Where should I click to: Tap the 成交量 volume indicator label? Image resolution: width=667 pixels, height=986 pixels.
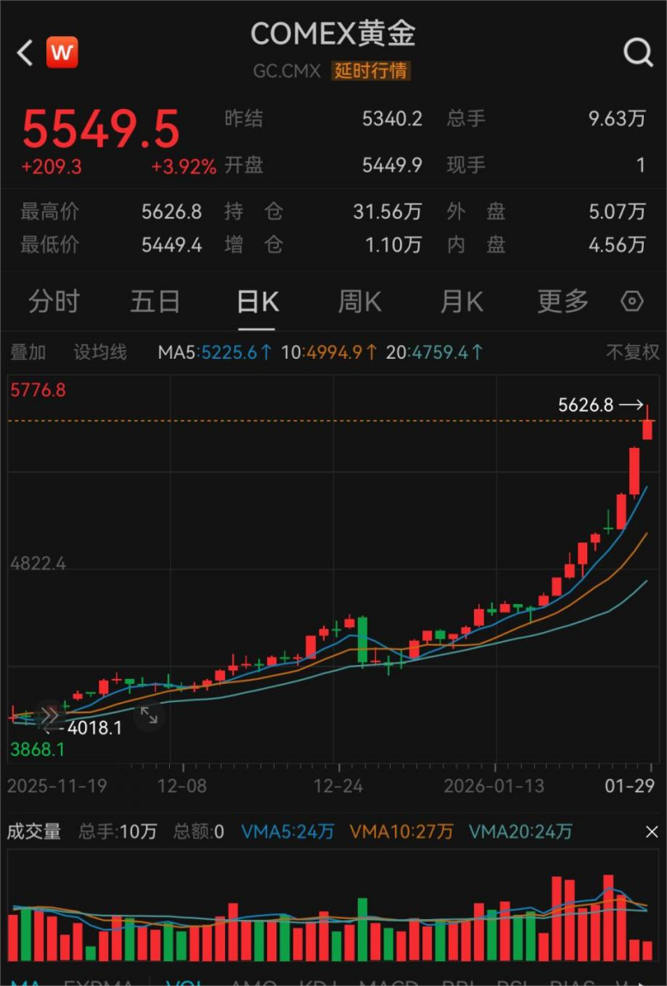tap(34, 831)
